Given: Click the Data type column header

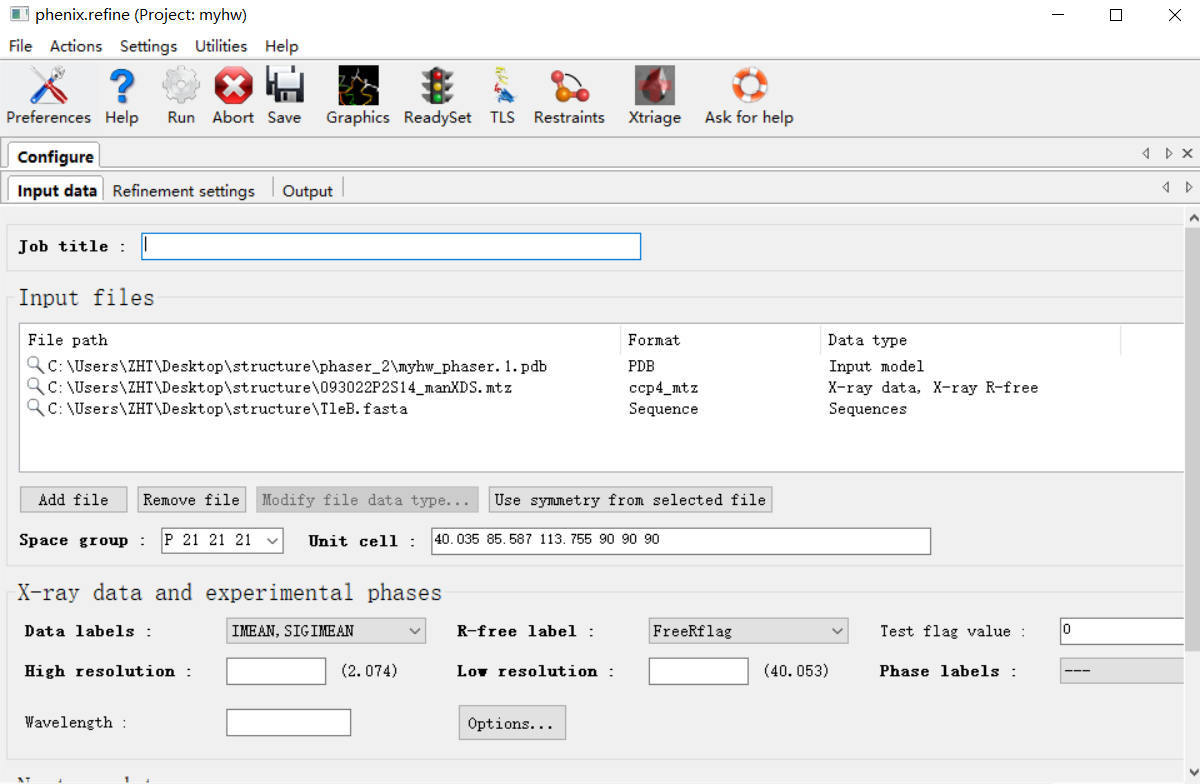Looking at the screenshot, I should 970,340.
